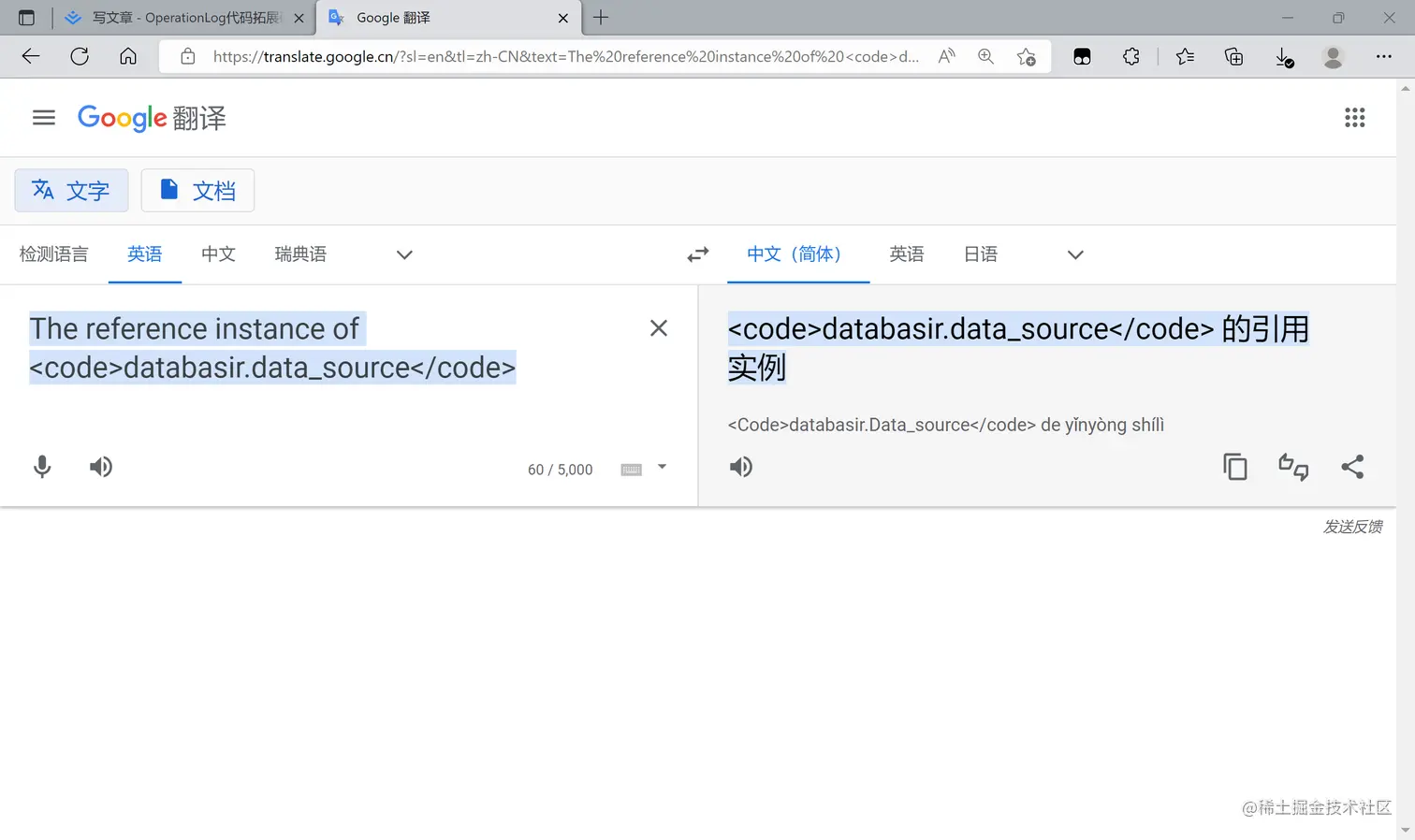
Task: Expand the source language list chevron
Action: [404, 254]
